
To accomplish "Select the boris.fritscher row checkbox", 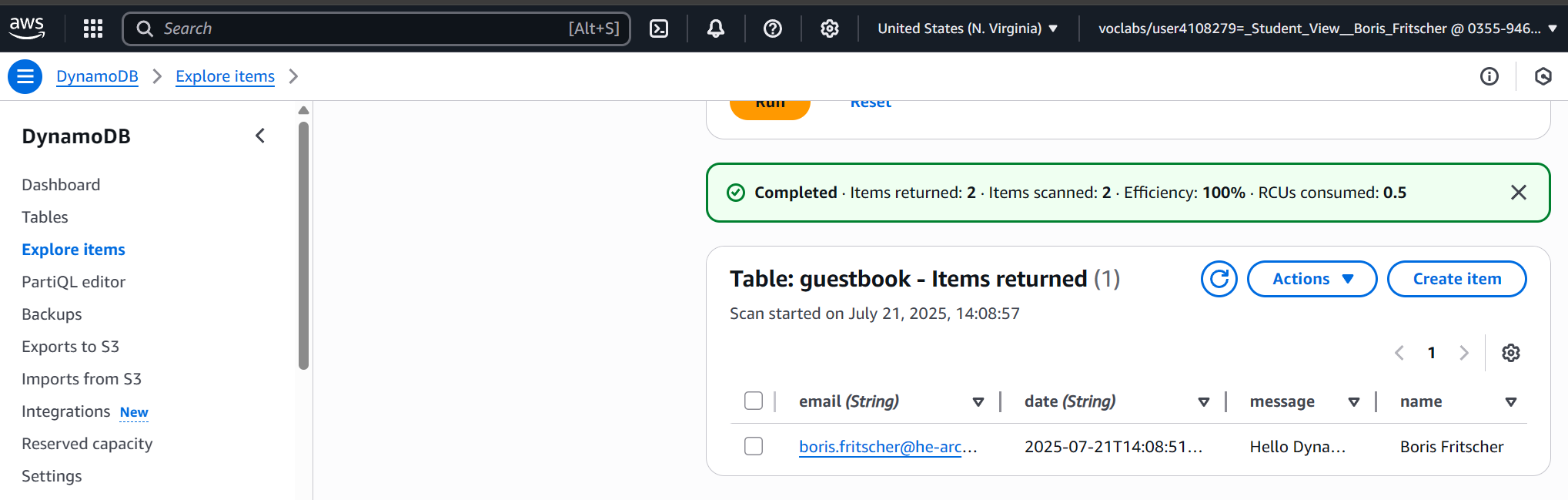I will click(x=754, y=446).
